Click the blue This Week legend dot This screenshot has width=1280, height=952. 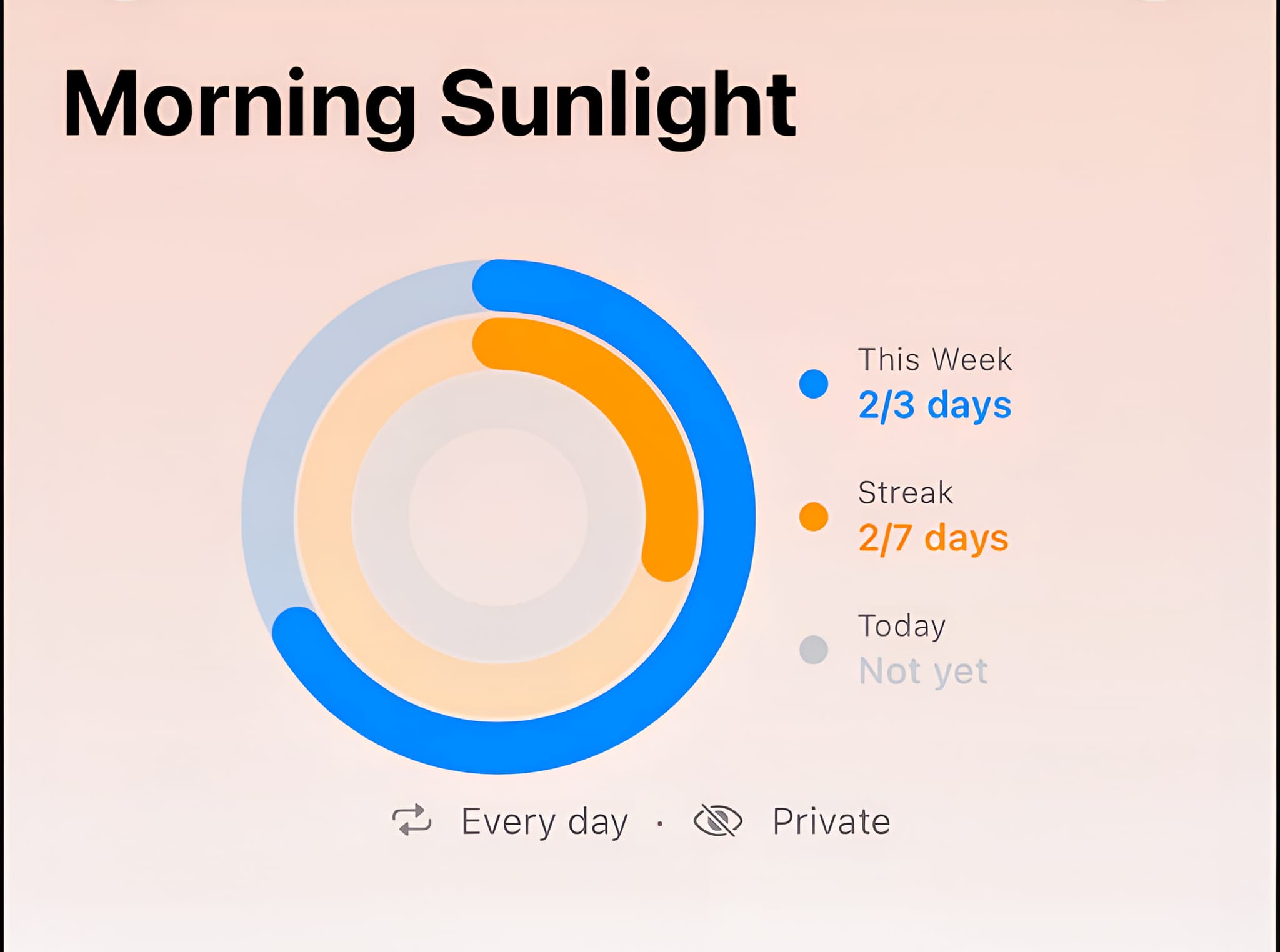(x=814, y=384)
